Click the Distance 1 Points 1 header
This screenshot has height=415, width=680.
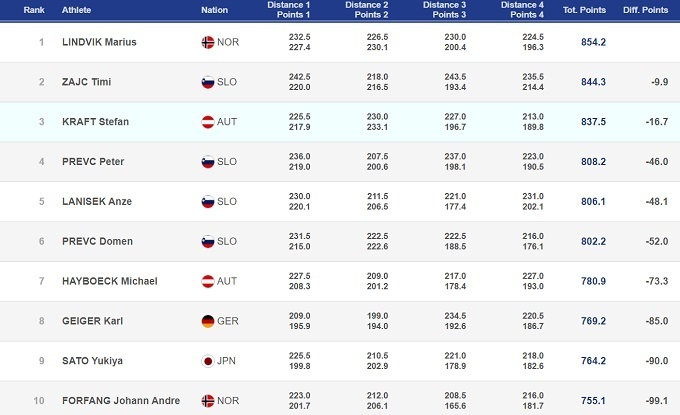point(289,10)
